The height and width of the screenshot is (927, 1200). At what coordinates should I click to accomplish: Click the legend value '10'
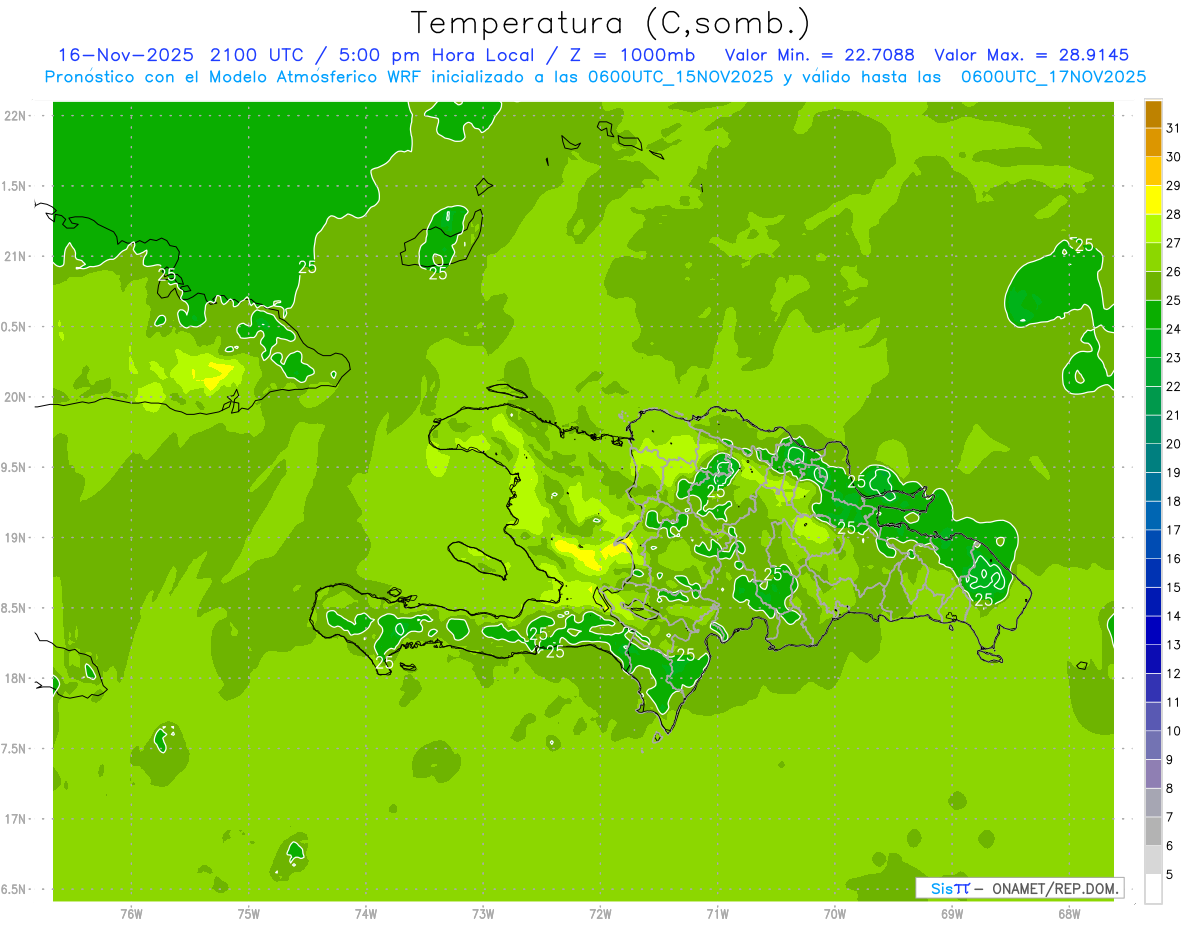1174,731
